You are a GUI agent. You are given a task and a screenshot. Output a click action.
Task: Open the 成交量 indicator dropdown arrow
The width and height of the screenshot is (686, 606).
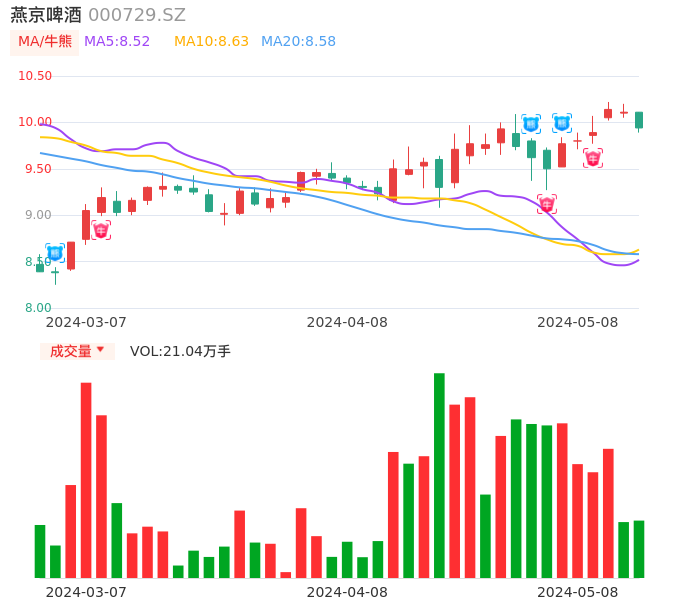pos(100,350)
